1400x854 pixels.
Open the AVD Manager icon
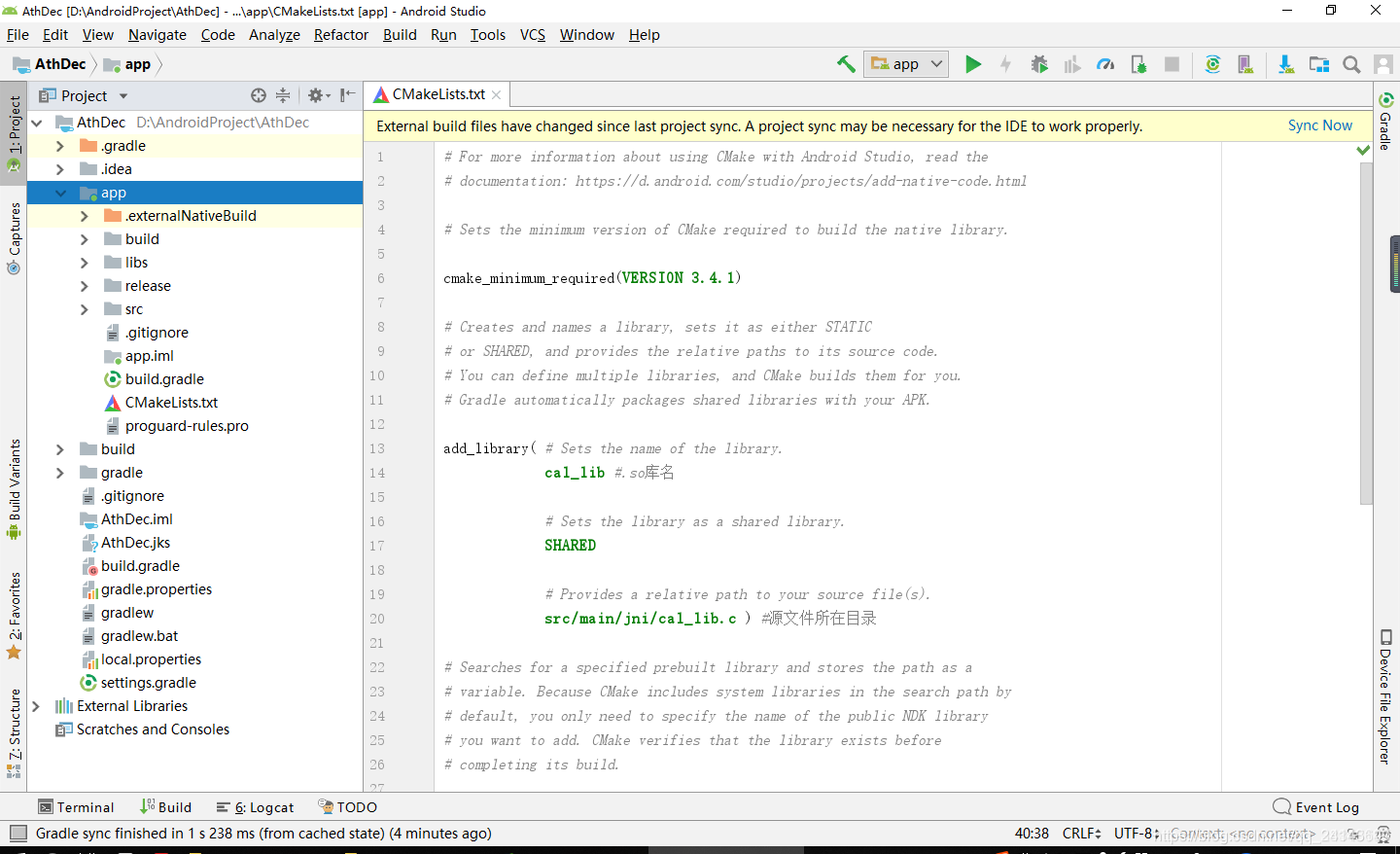[1245, 64]
